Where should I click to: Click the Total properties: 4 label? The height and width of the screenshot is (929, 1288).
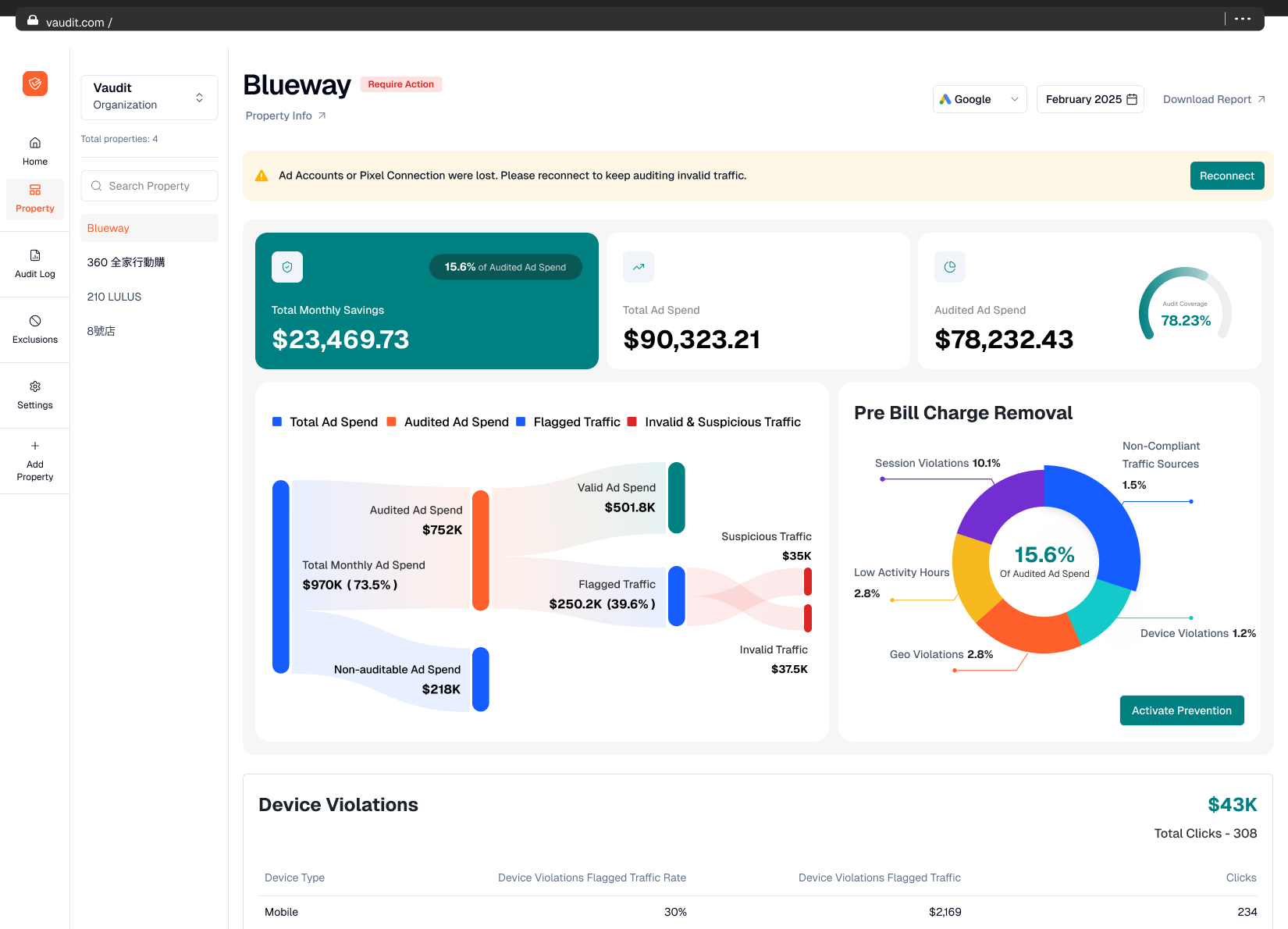tap(119, 139)
